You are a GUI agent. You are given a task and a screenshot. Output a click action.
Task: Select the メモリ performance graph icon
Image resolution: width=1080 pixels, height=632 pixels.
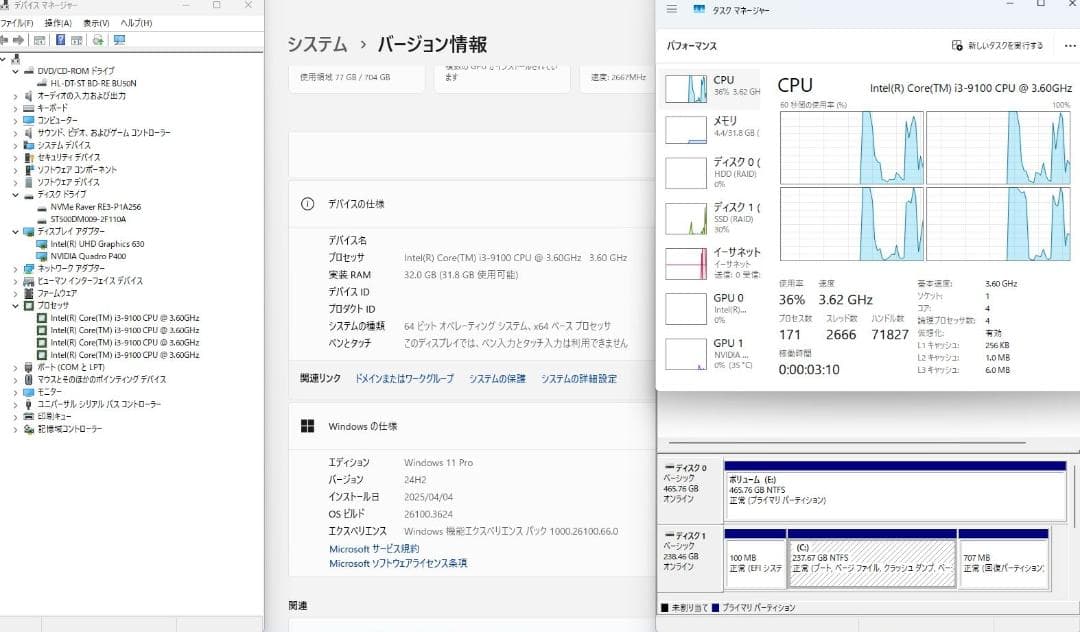[687, 129]
